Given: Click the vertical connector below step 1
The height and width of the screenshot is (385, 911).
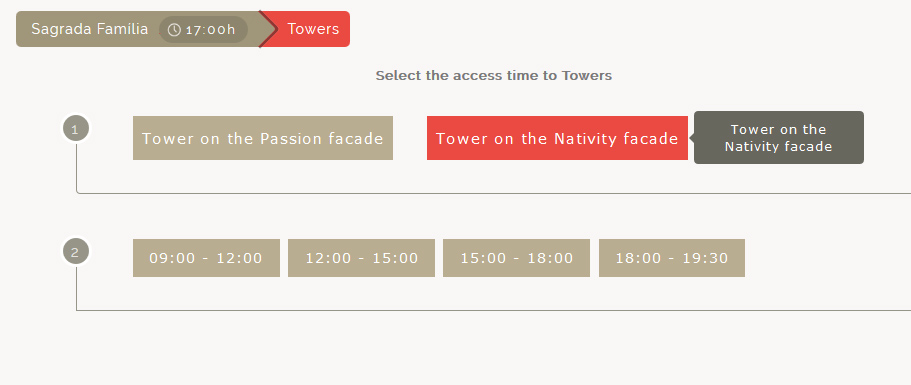Looking at the screenshot, I should (76, 166).
